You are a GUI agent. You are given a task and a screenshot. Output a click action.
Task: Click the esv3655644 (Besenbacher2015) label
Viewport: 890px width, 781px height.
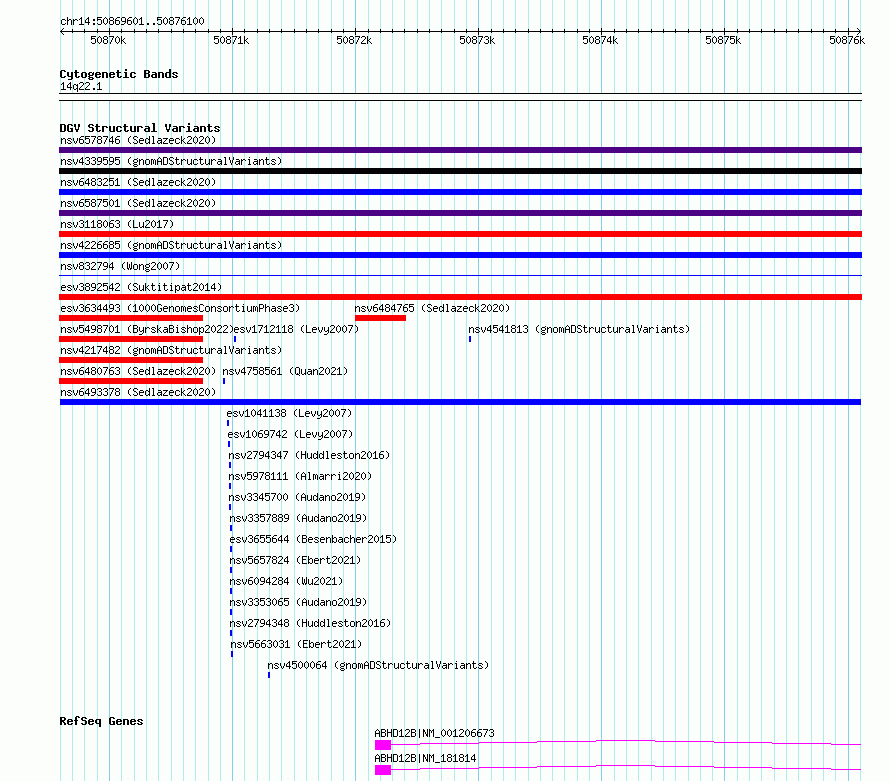[313, 539]
